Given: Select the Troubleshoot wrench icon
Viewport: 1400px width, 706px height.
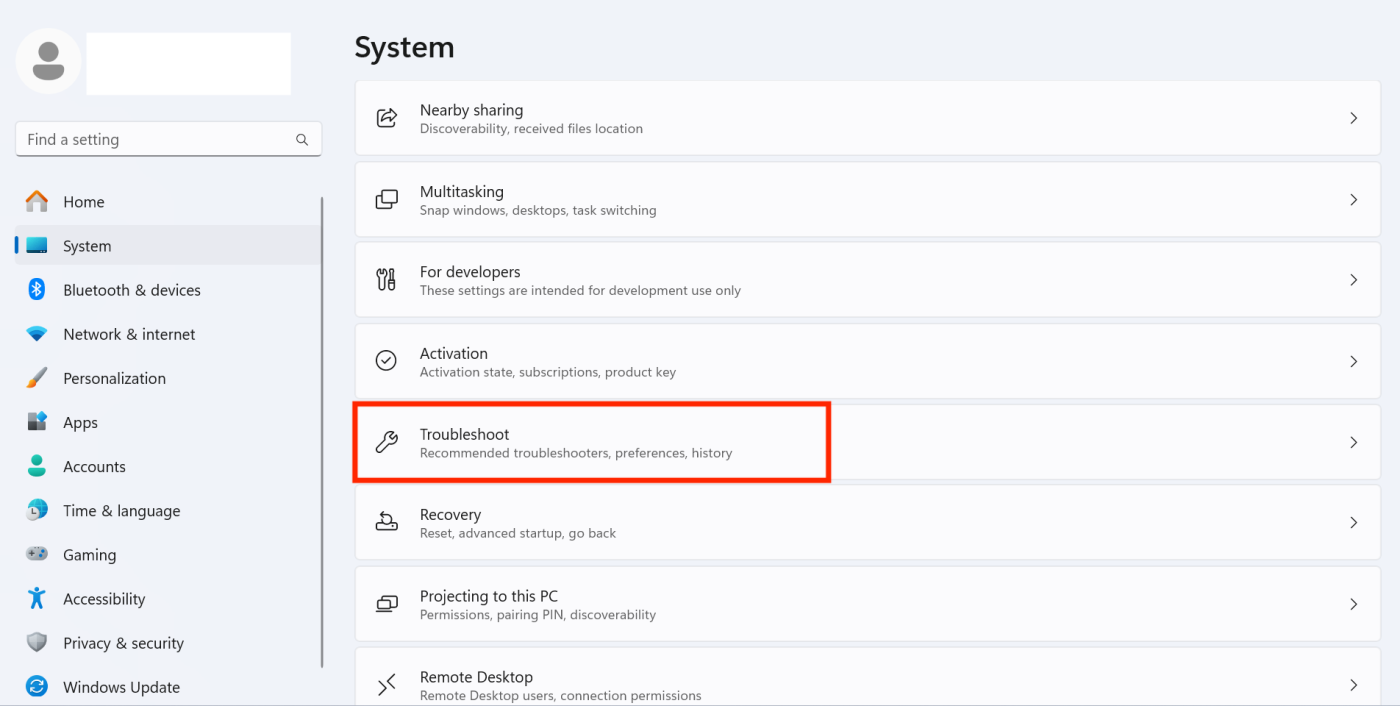Looking at the screenshot, I should (x=387, y=441).
